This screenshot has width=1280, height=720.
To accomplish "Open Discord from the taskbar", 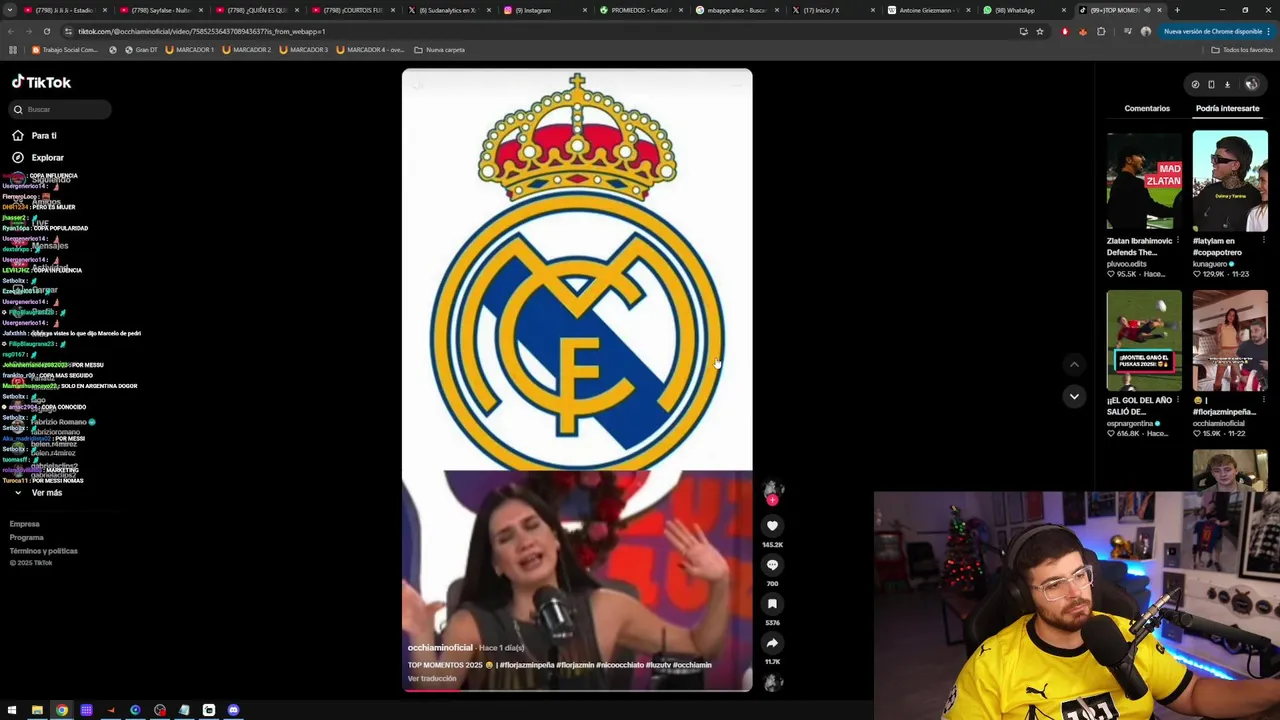I will click(x=233, y=710).
